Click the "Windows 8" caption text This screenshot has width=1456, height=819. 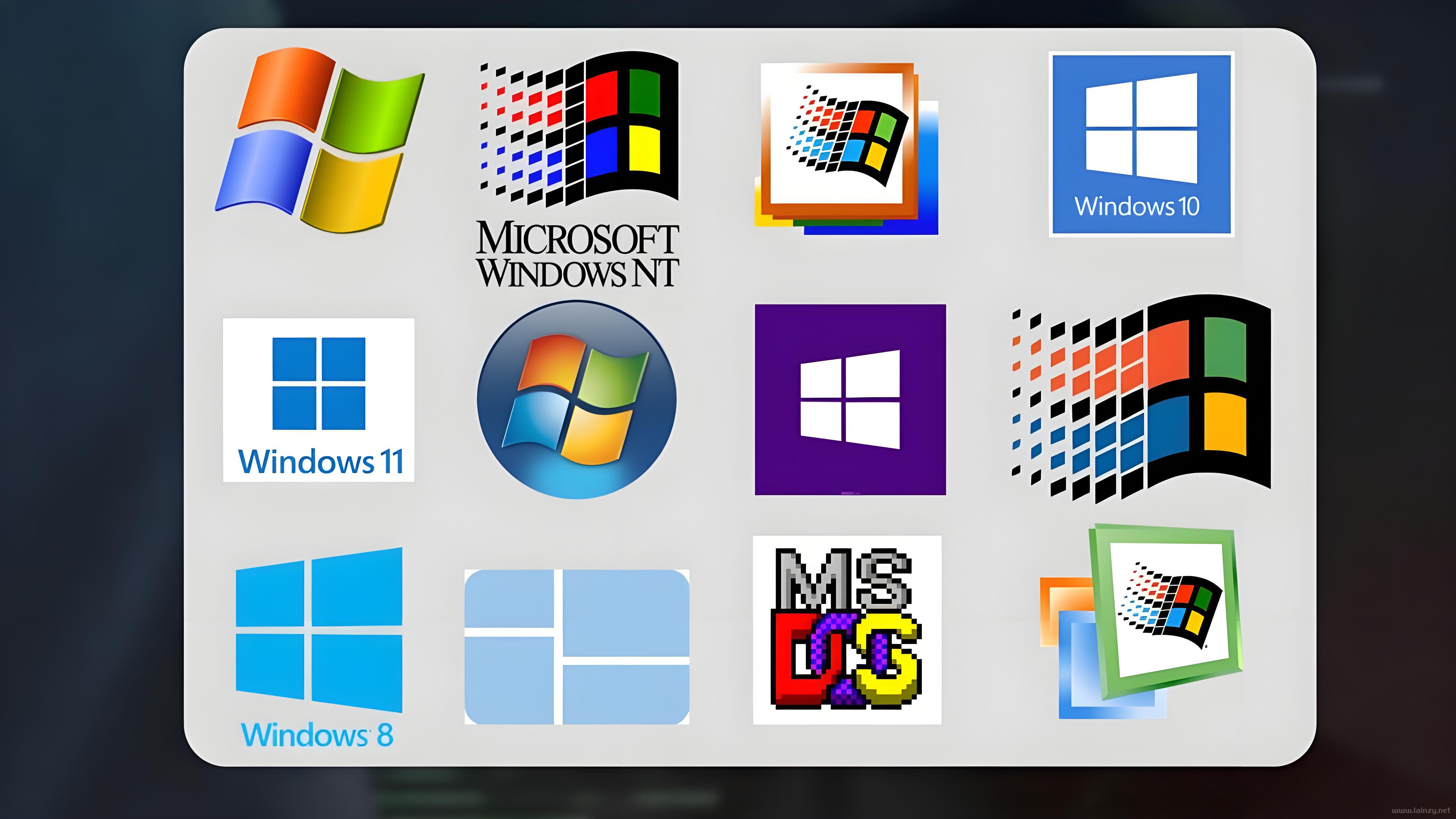point(317,734)
